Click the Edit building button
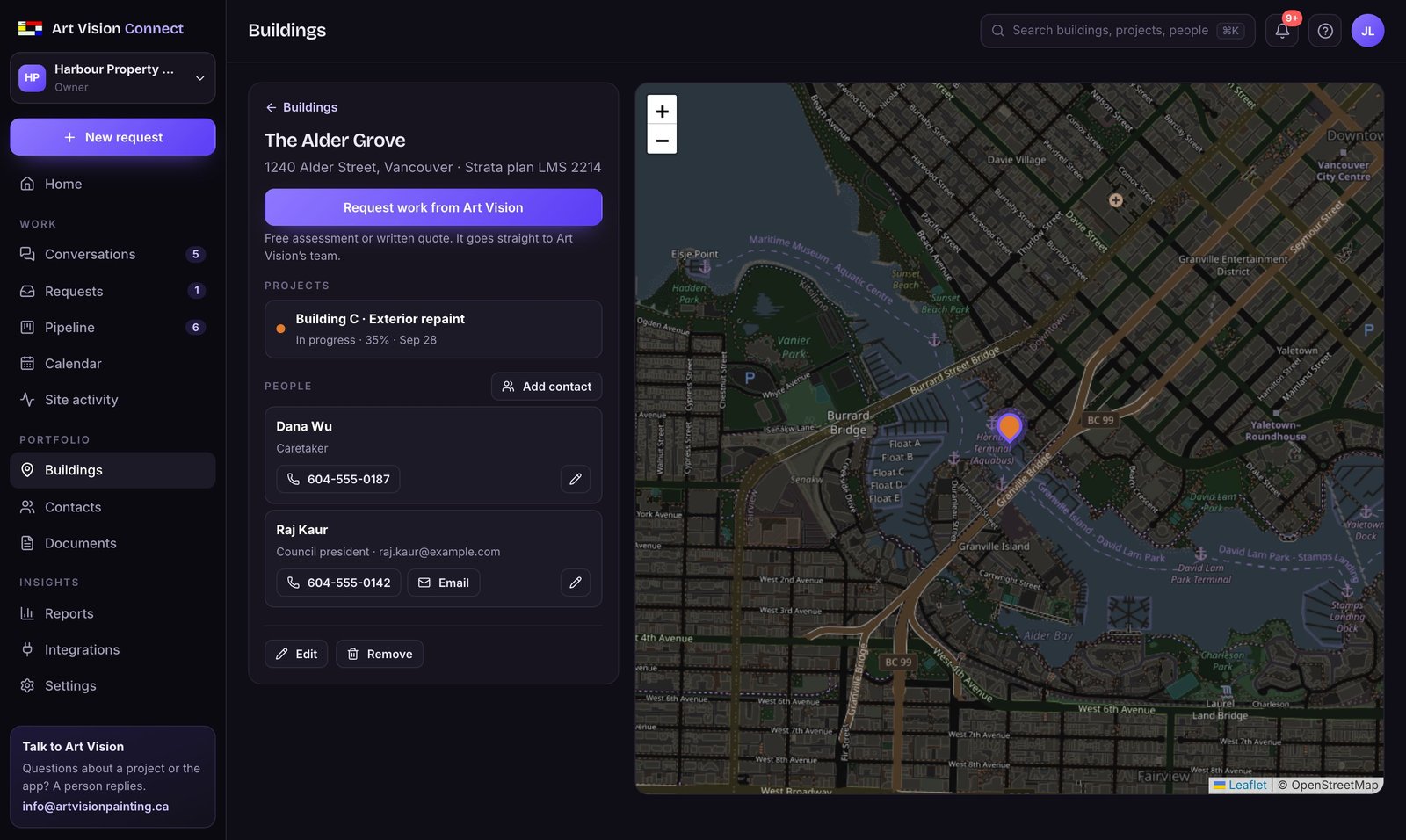This screenshot has width=1406, height=840. 296,654
